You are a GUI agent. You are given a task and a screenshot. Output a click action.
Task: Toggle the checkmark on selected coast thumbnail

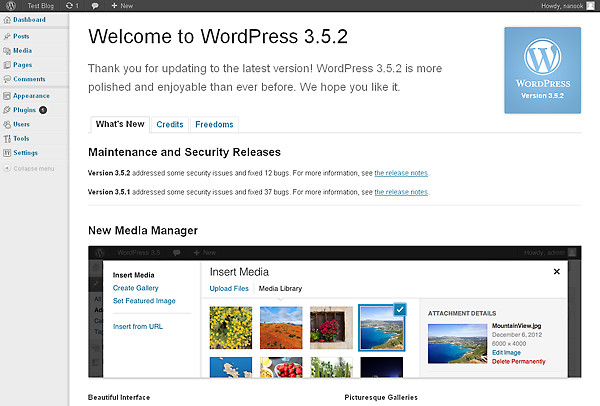[400, 310]
